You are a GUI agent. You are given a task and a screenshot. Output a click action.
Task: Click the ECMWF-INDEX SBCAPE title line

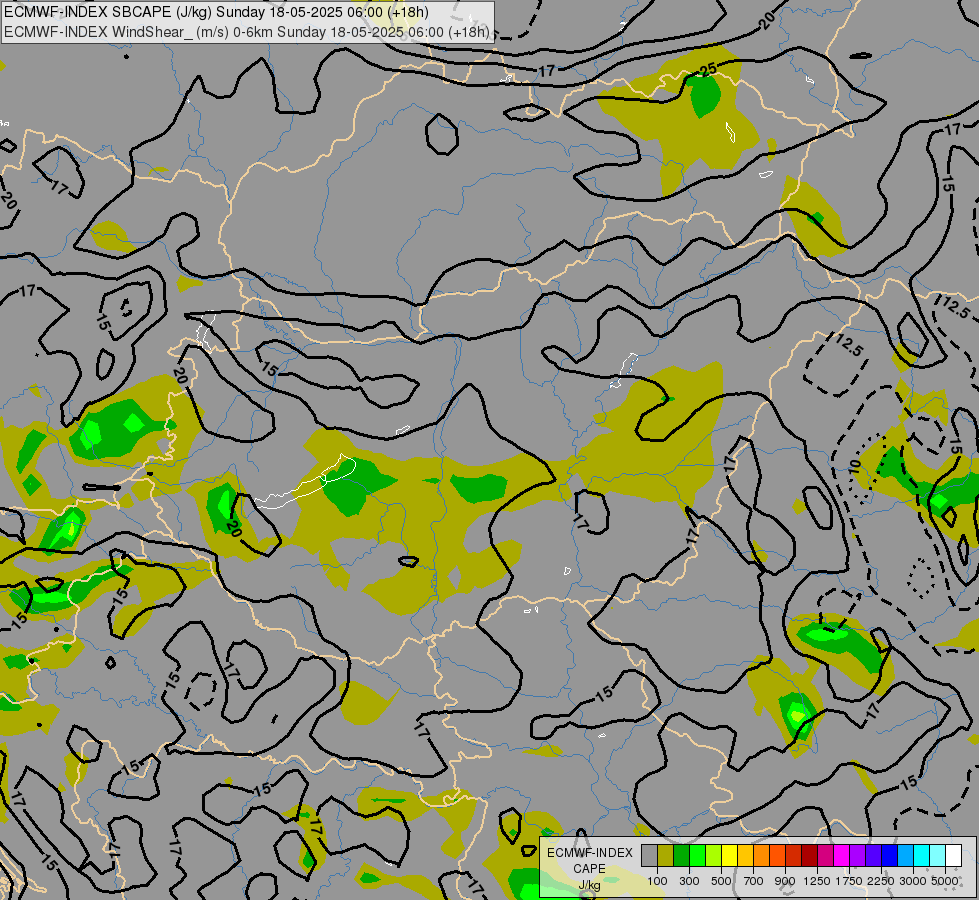[x=216, y=12]
